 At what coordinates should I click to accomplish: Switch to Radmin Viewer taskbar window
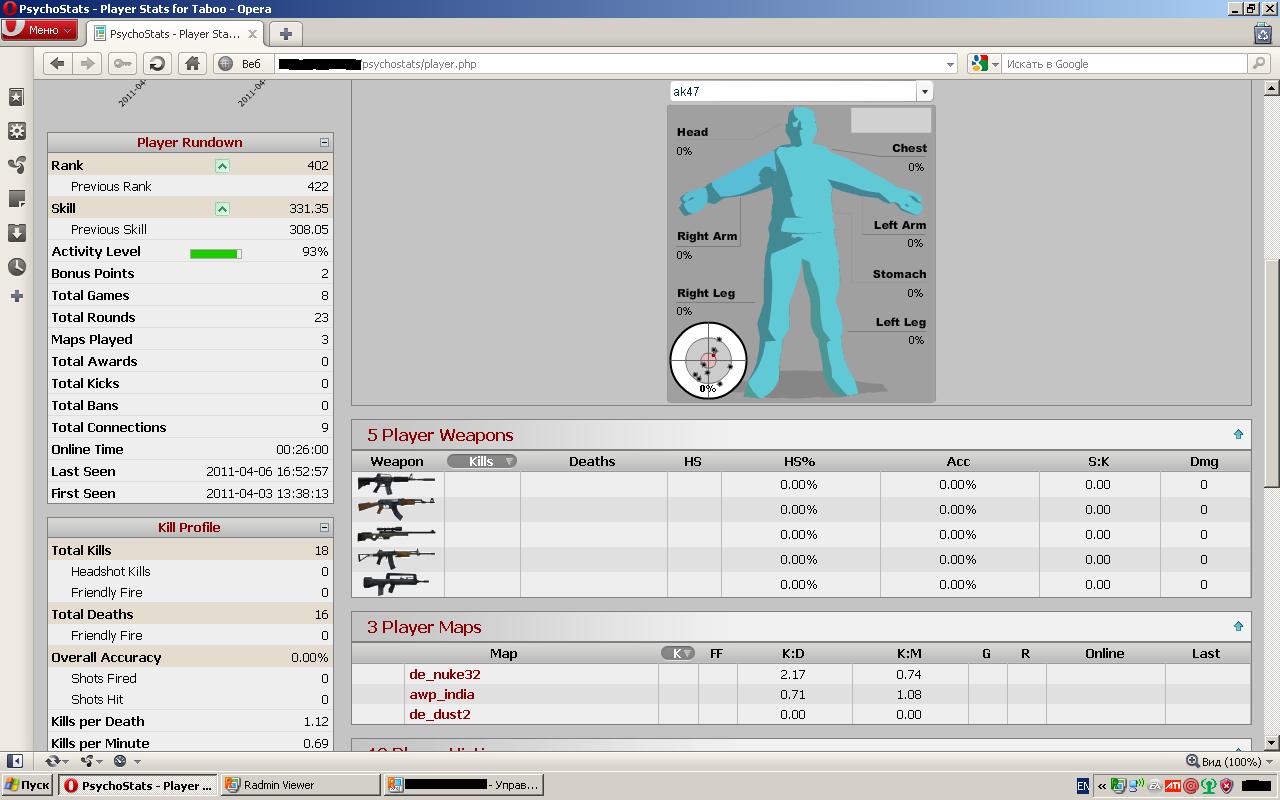300,785
